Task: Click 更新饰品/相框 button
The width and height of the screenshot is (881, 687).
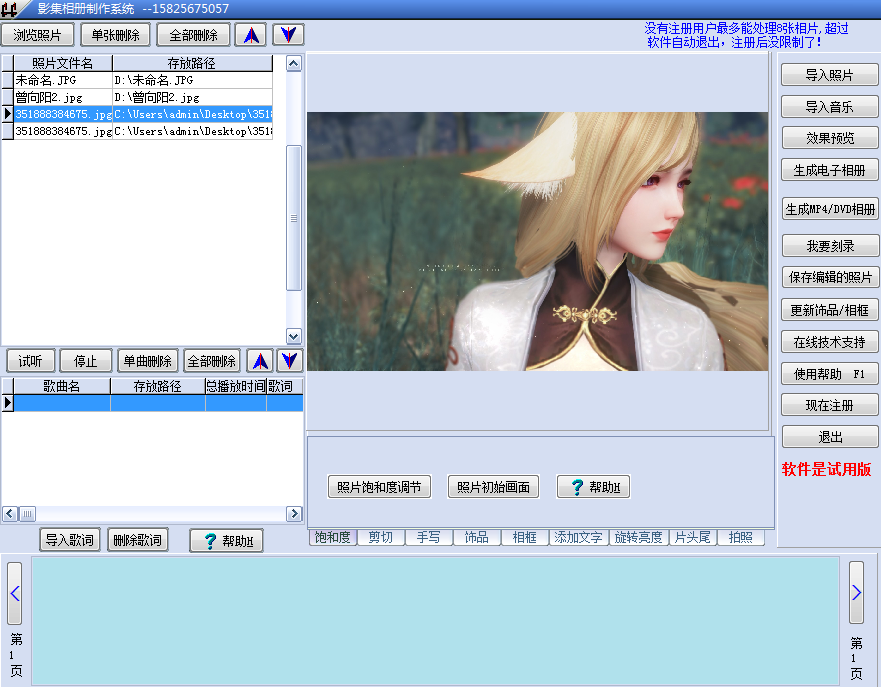Action: pyautogui.click(x=829, y=310)
